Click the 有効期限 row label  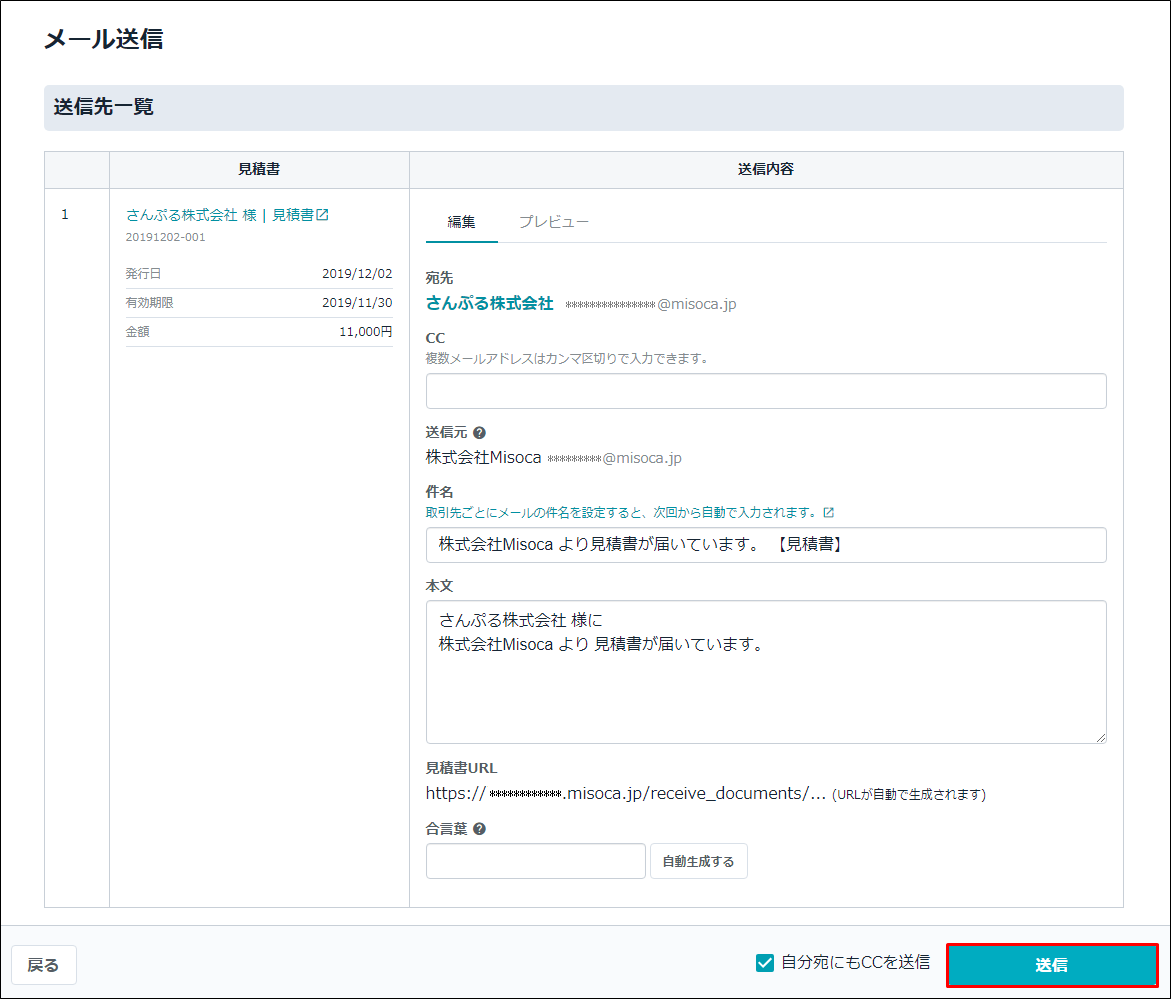tap(149, 303)
